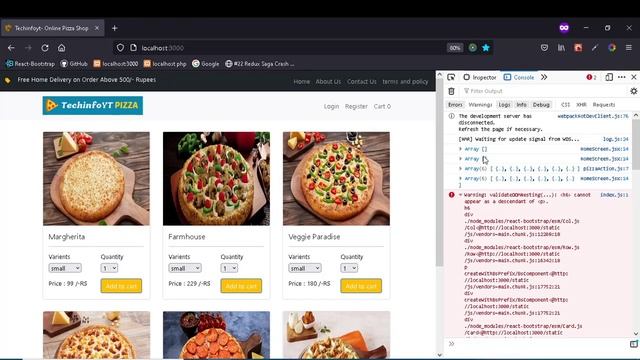Open devtools three-dot options menu

coord(622,77)
